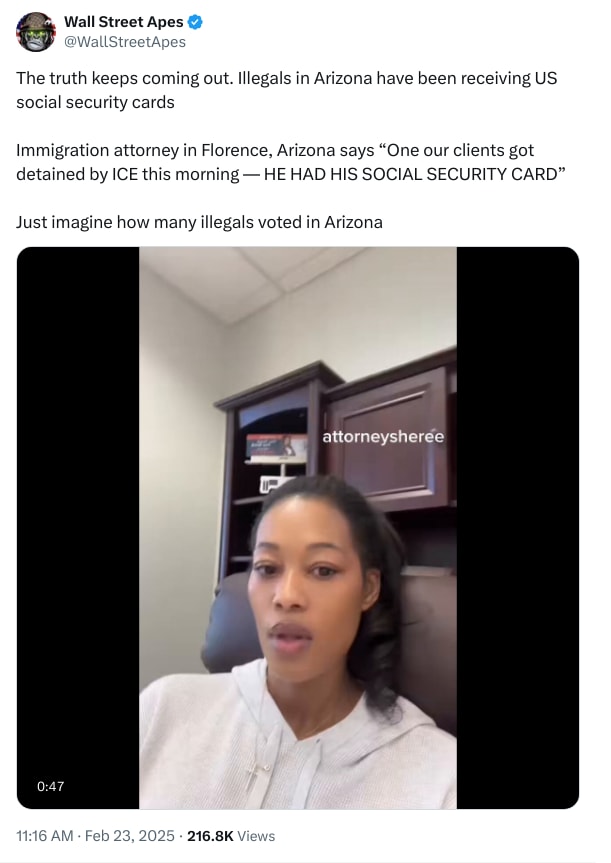Open the 11:16 AM timestamp link

tap(45, 836)
